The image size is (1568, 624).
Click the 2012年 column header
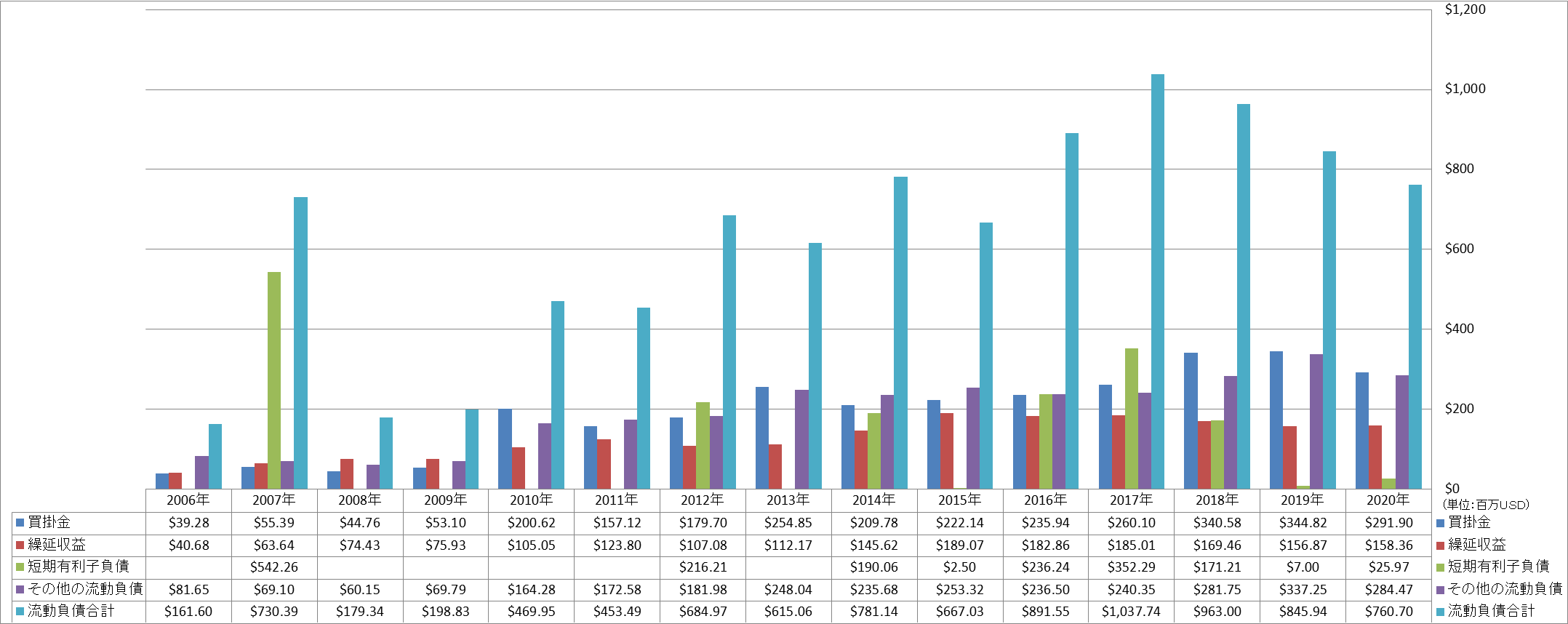(703, 500)
